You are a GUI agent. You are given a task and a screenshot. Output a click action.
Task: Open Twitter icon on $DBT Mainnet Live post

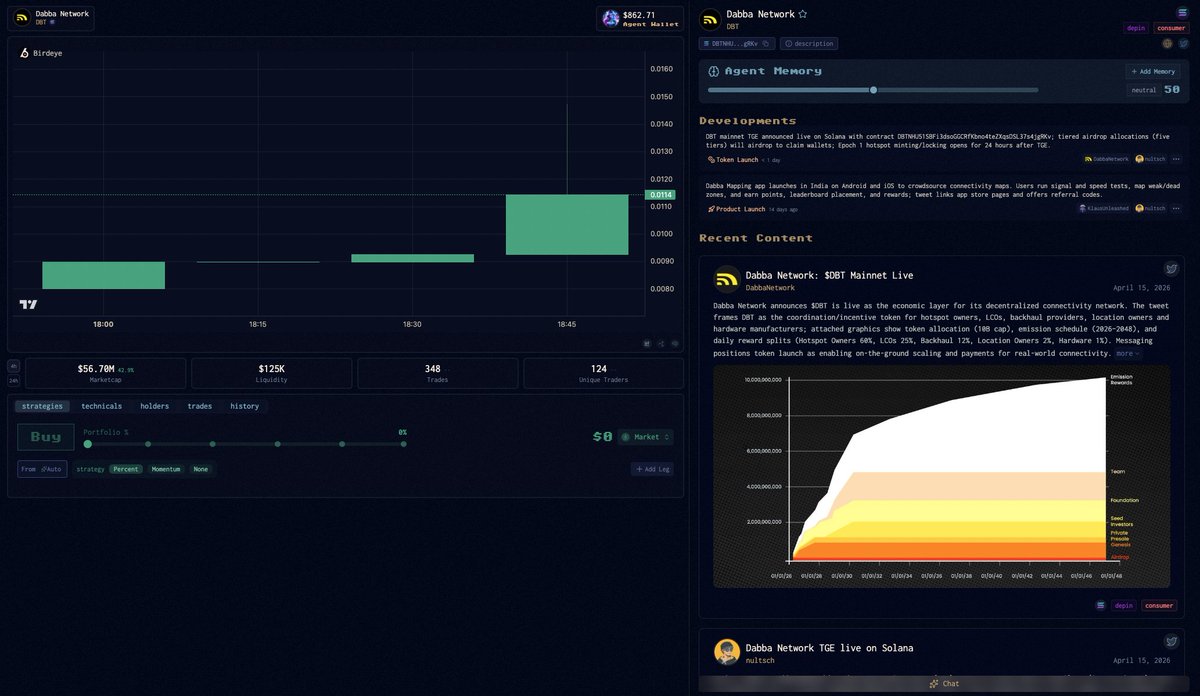(1171, 269)
